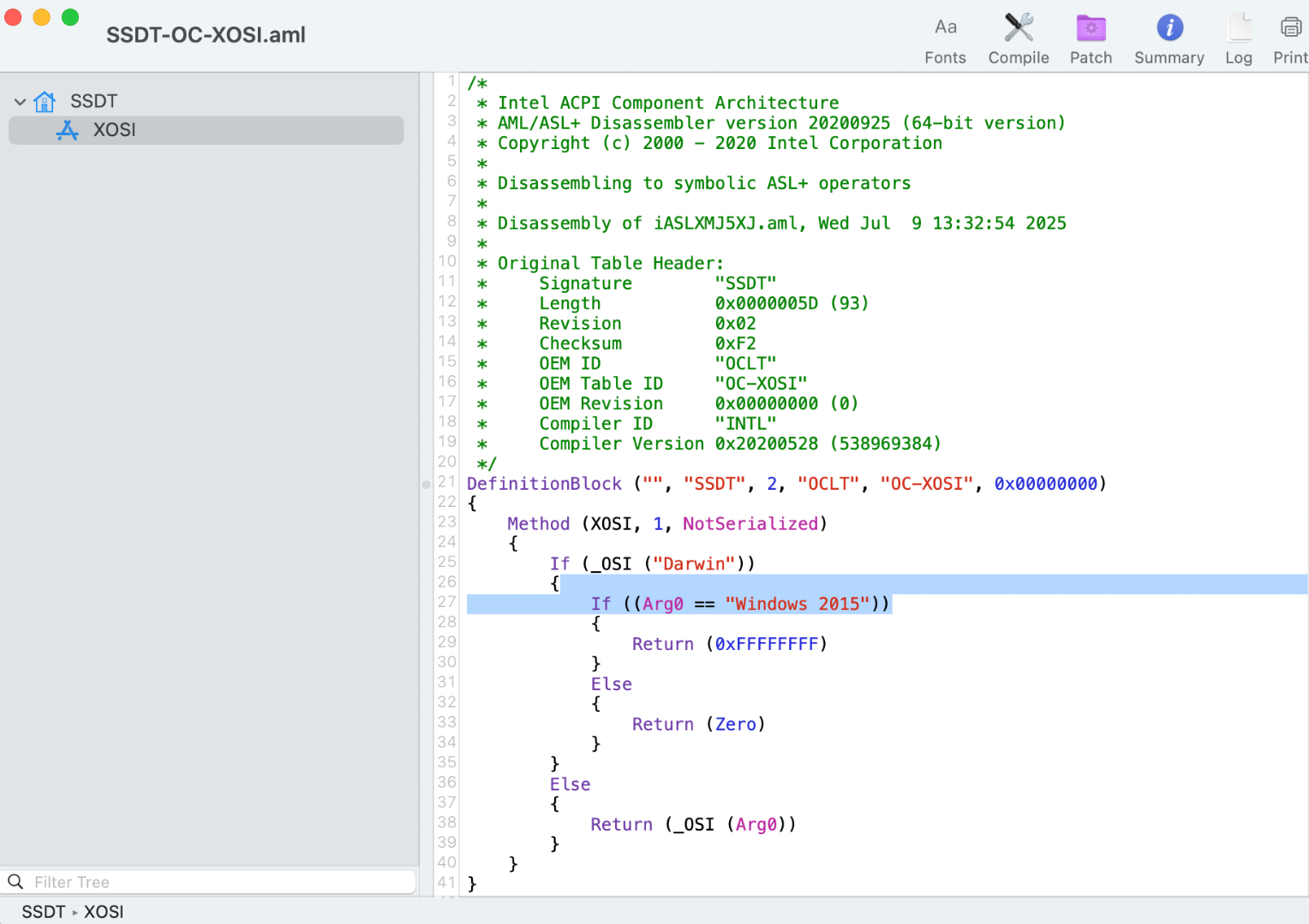
Task: Select the SSDT root tree item
Action: click(x=93, y=102)
